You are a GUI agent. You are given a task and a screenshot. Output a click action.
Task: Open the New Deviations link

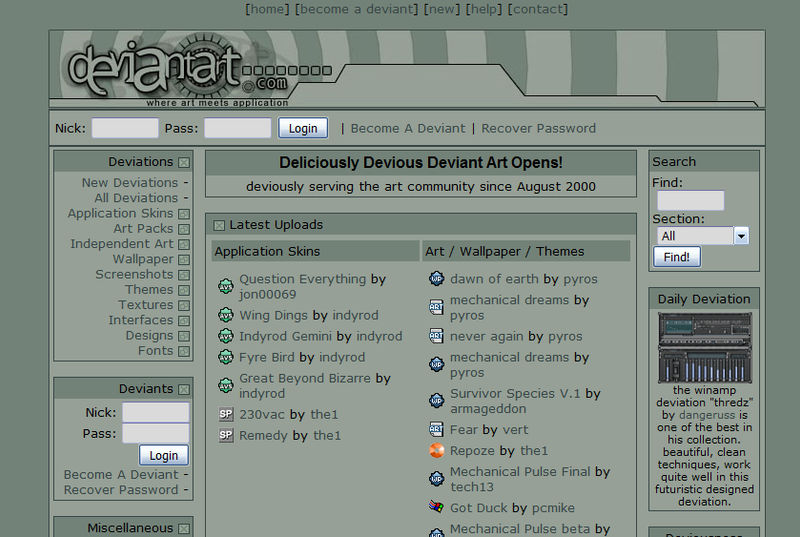tap(130, 183)
